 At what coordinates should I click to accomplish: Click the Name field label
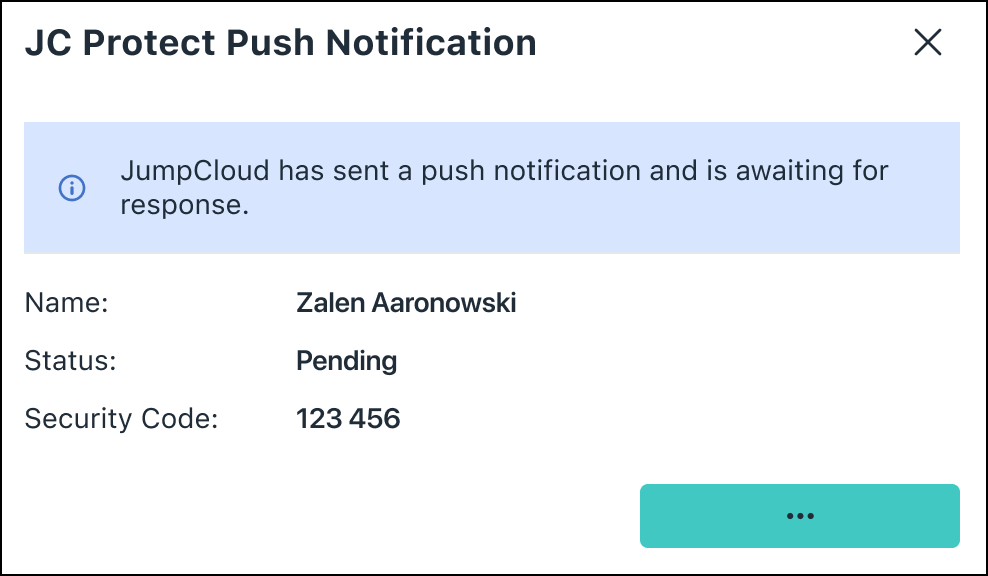tap(66, 303)
